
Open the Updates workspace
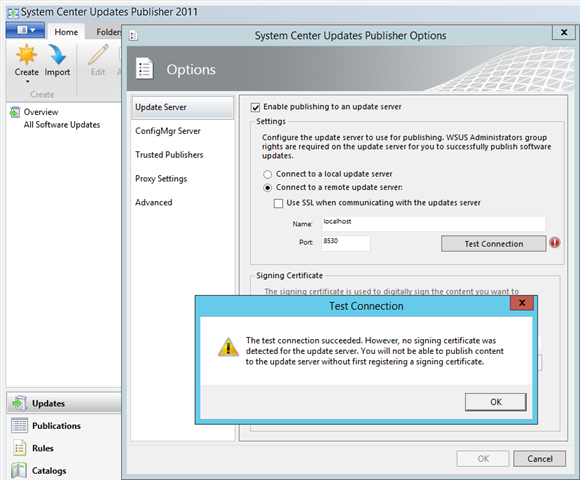(x=64, y=403)
